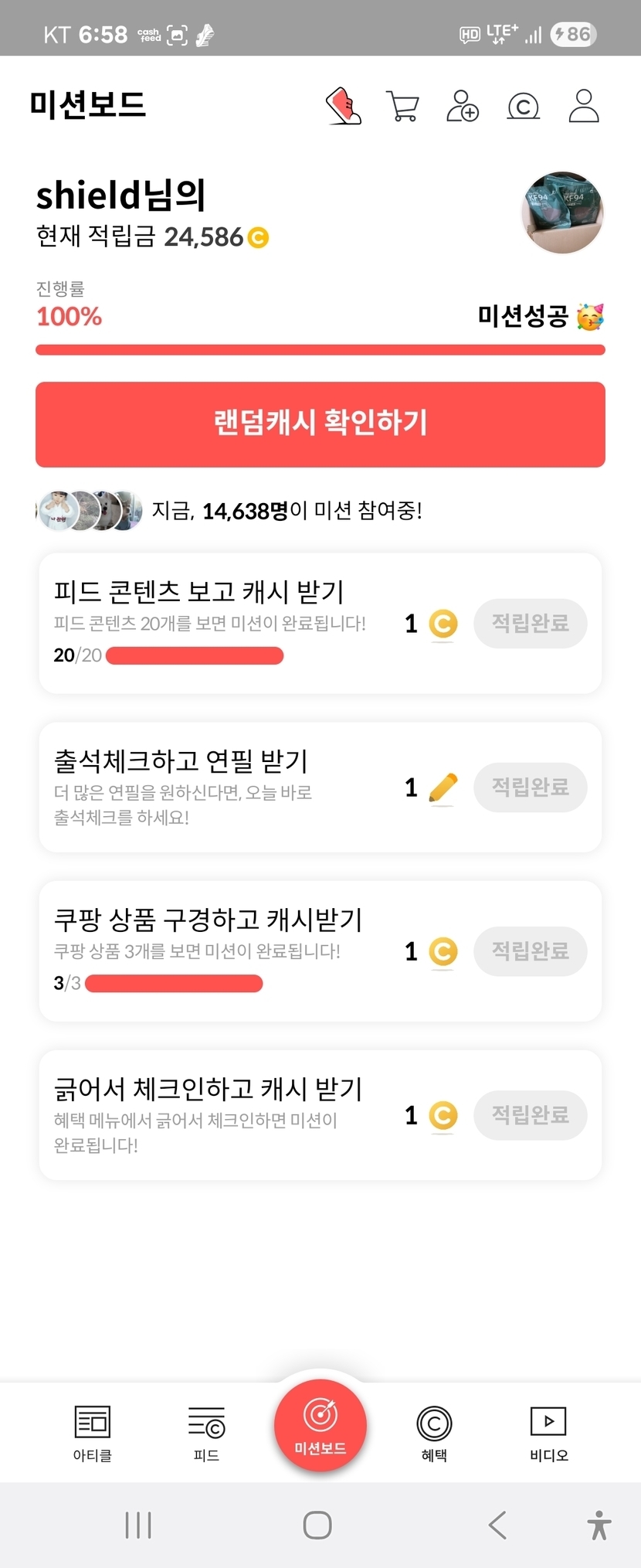Tap the Android accessibility figure icon
Screen dimensions: 641x1568
(x=599, y=1525)
